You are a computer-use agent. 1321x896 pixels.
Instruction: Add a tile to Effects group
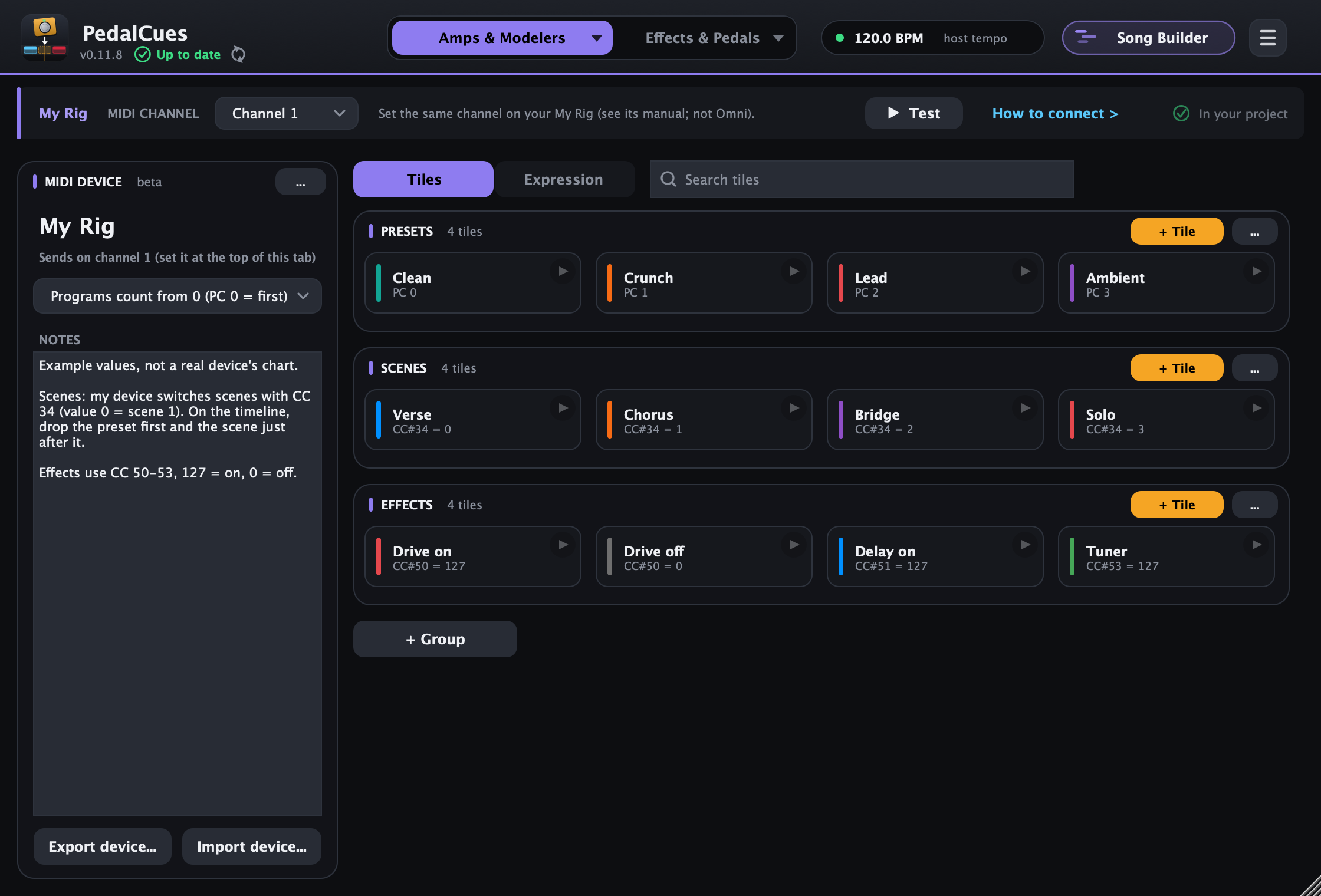pos(1177,505)
